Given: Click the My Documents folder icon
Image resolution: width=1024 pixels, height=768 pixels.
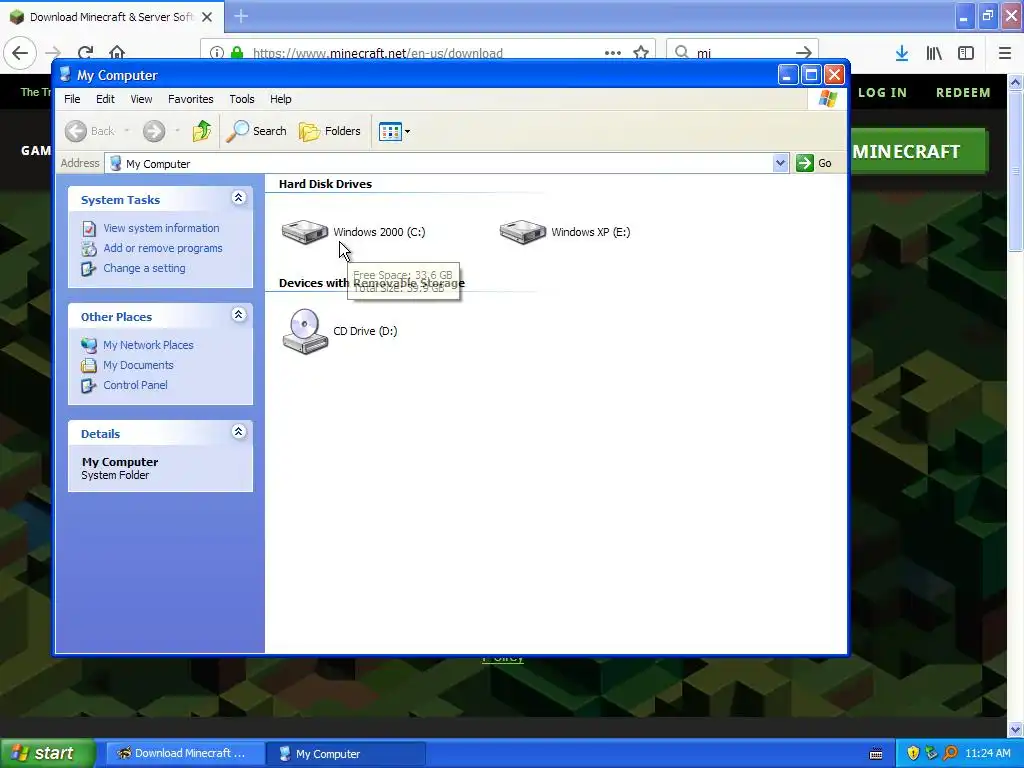Looking at the screenshot, I should (89, 365).
